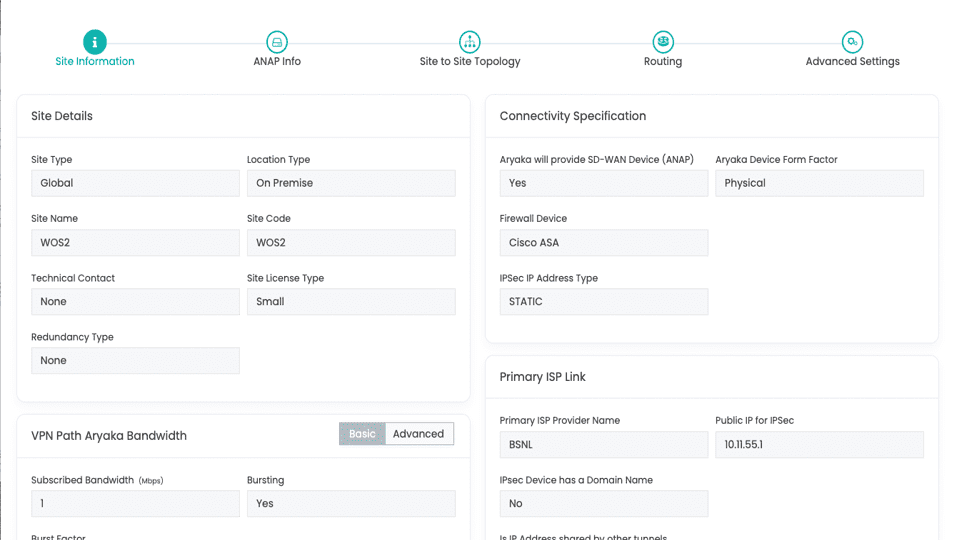Click the Site Type field showing Global
Screen dimensions: 960x540
point(135,183)
